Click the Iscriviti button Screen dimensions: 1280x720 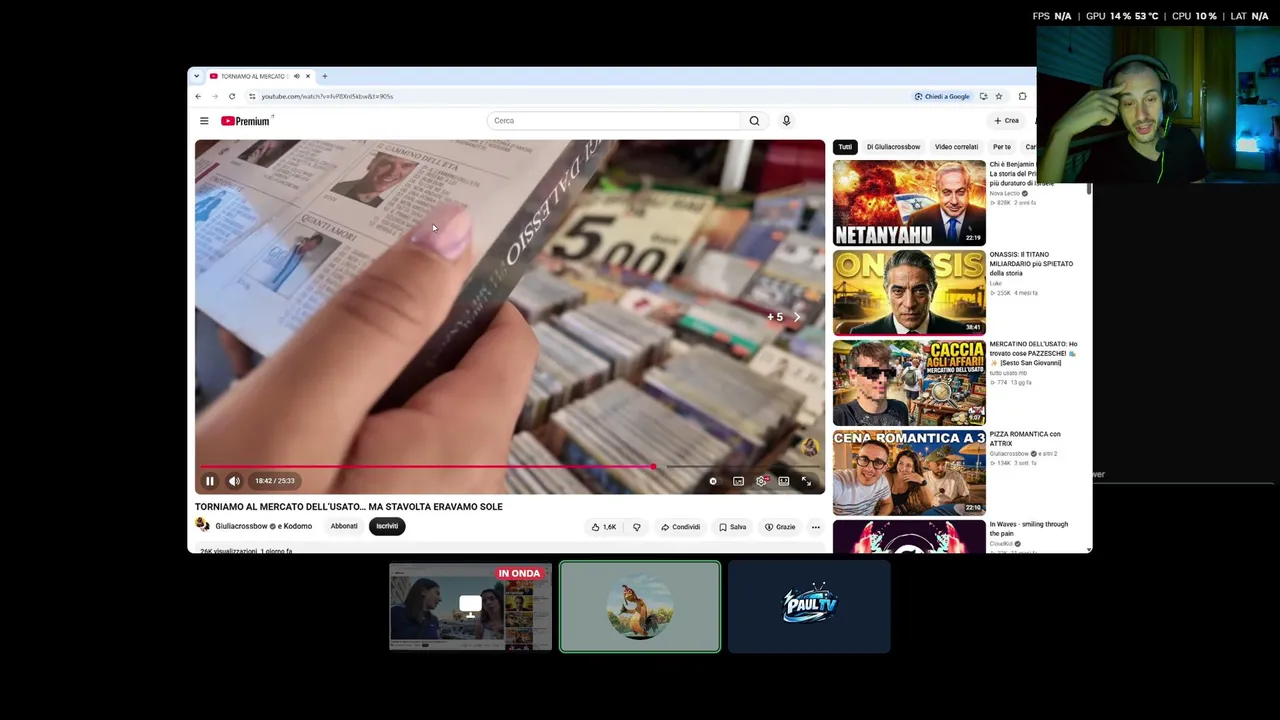[x=387, y=526]
